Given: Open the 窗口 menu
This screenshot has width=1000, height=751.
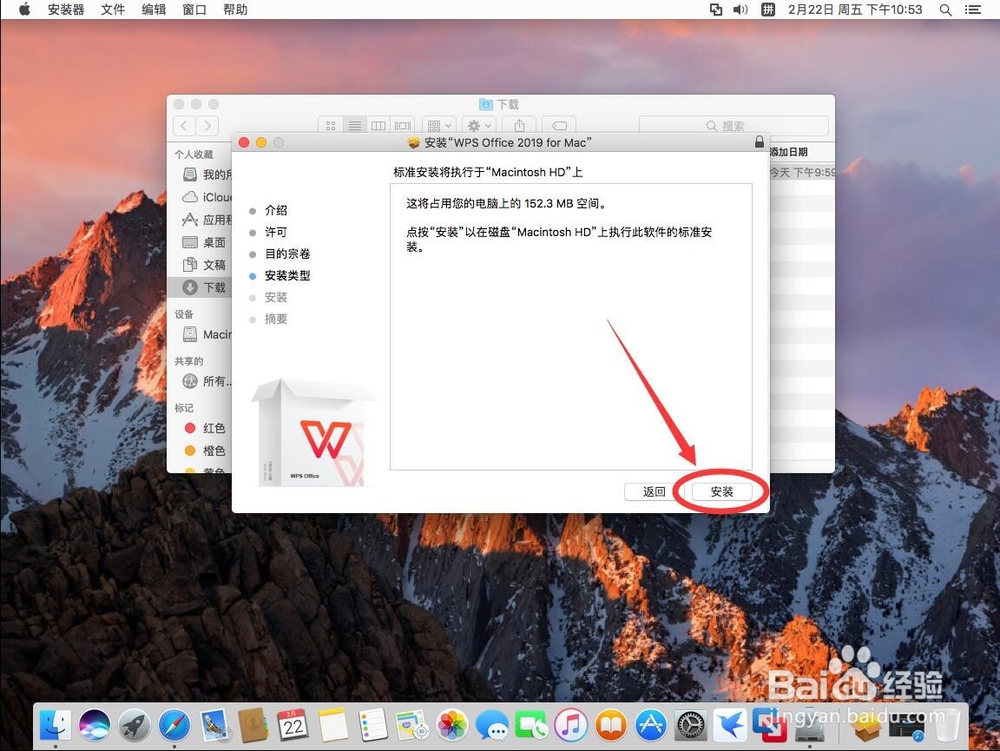Looking at the screenshot, I should click(194, 10).
